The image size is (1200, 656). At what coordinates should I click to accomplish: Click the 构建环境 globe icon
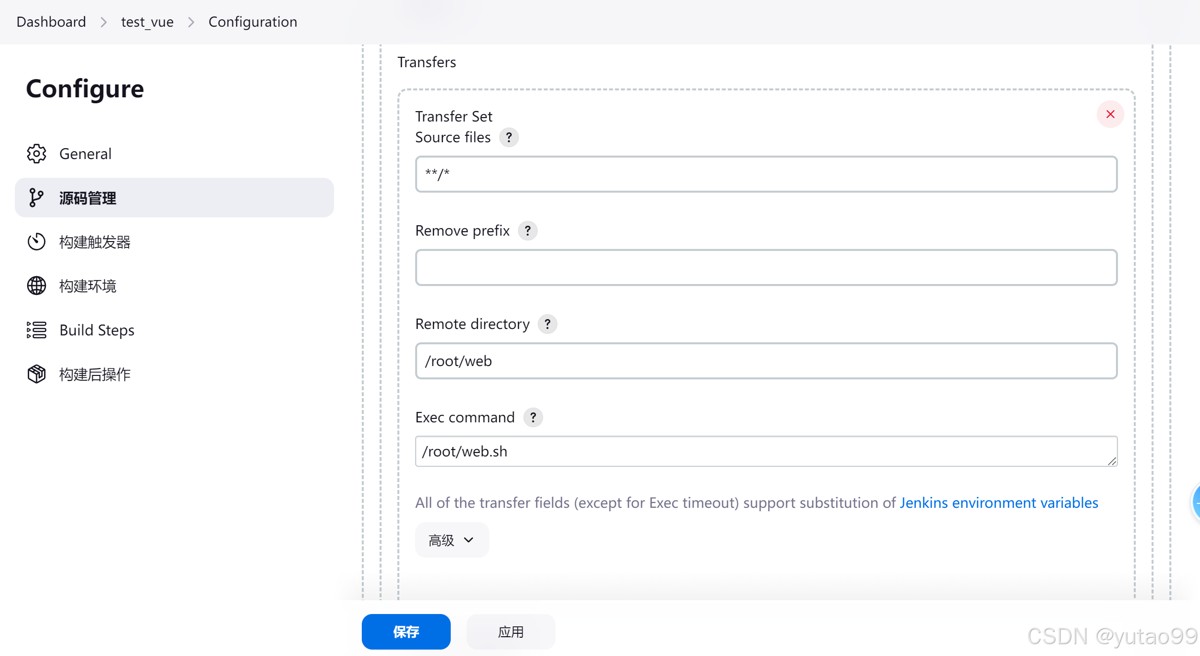pyautogui.click(x=37, y=286)
